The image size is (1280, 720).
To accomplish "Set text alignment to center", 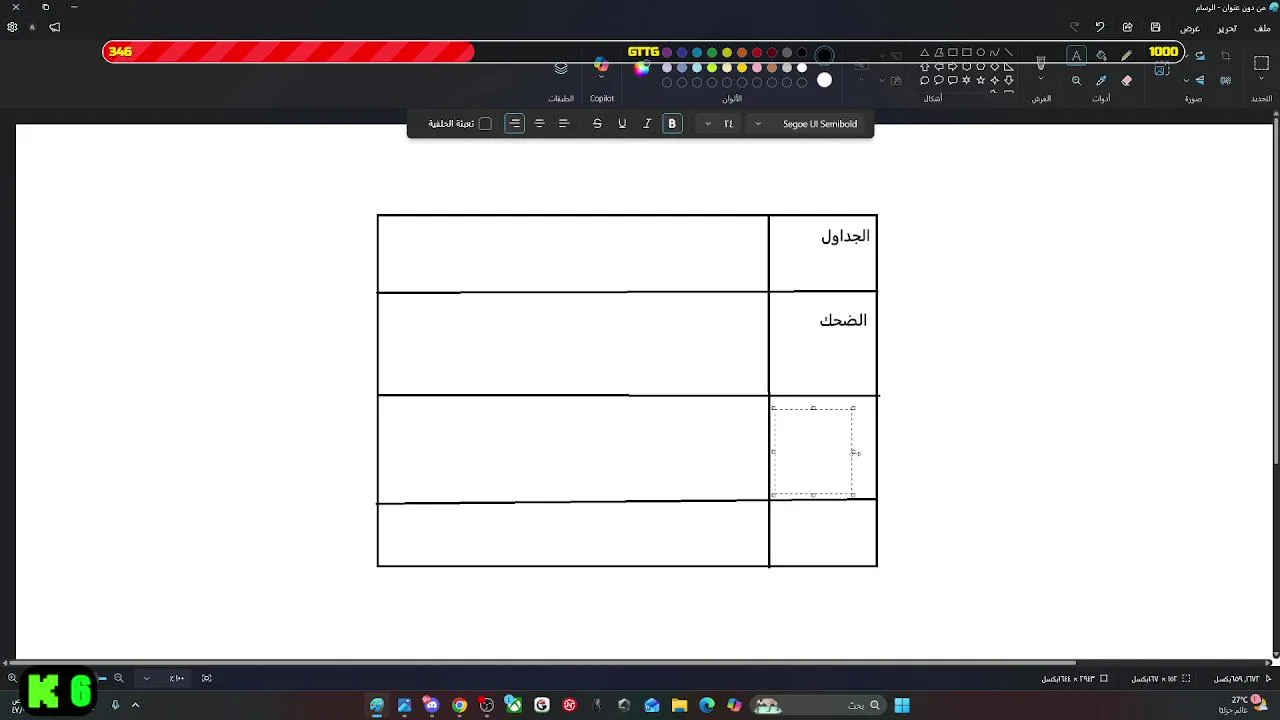I will [539, 124].
